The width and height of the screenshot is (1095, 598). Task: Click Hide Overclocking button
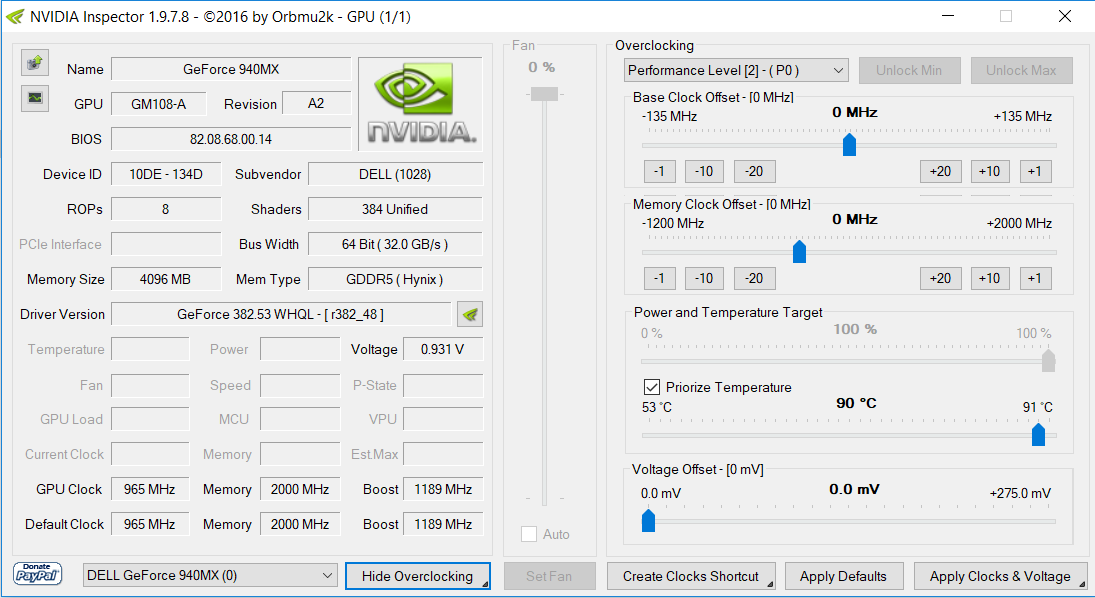(418, 576)
